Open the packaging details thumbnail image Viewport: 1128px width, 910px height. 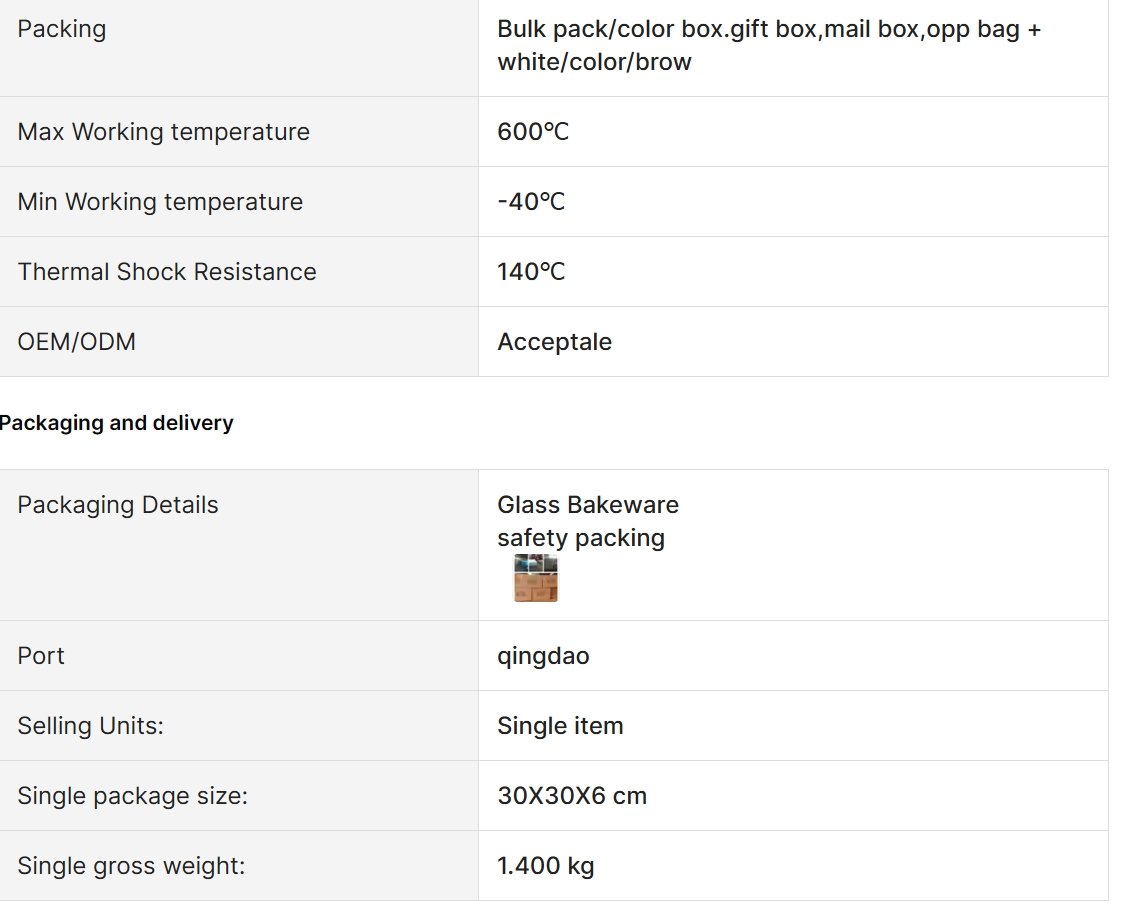pos(536,578)
